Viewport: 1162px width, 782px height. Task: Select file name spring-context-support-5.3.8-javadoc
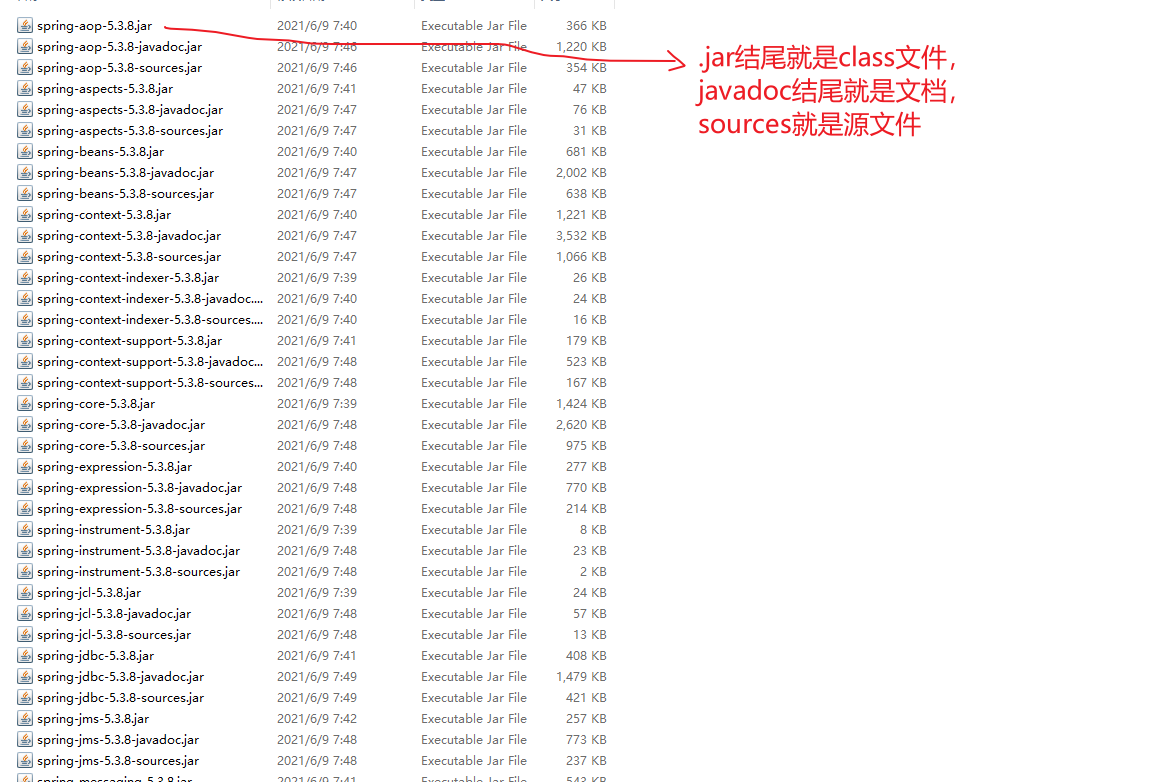pos(150,362)
